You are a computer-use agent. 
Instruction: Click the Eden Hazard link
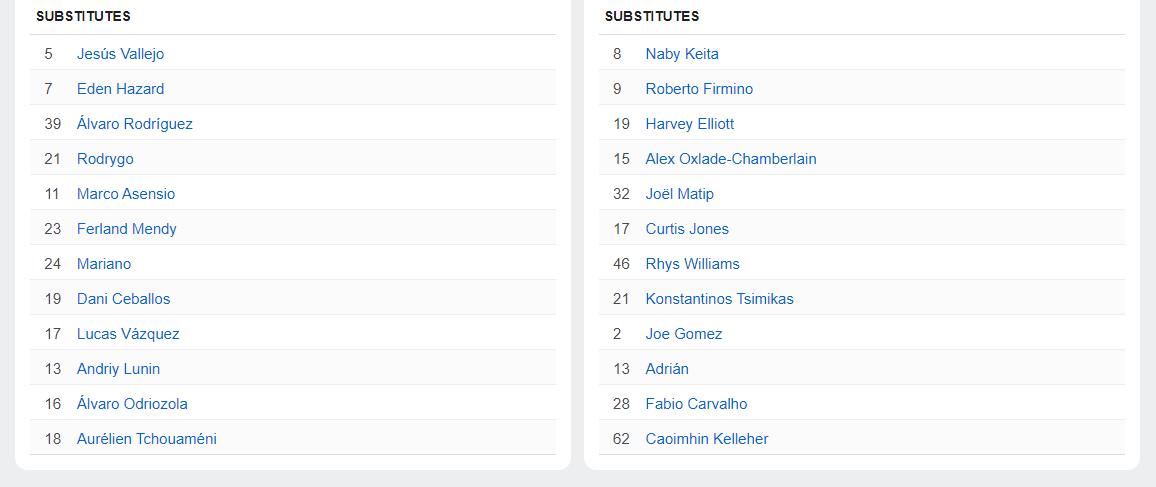120,89
